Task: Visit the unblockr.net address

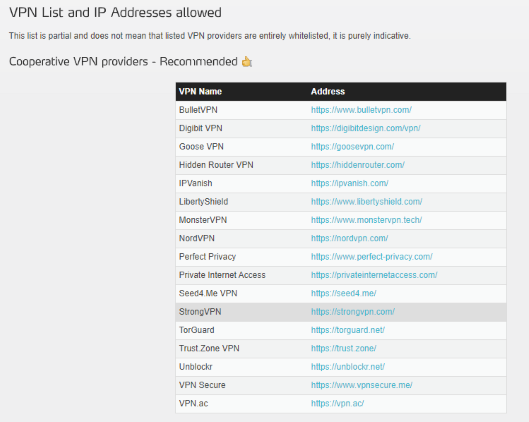Action: tap(347, 367)
